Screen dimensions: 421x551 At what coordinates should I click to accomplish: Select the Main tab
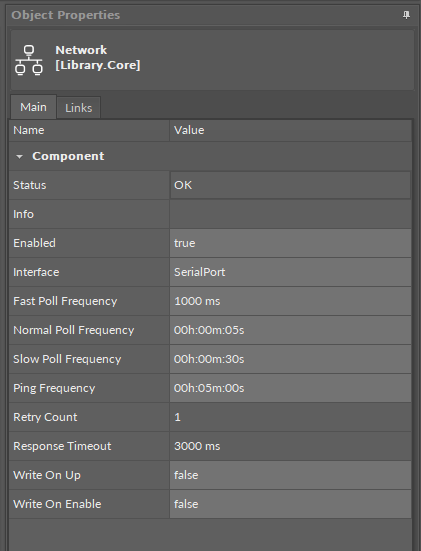[x=33, y=107]
